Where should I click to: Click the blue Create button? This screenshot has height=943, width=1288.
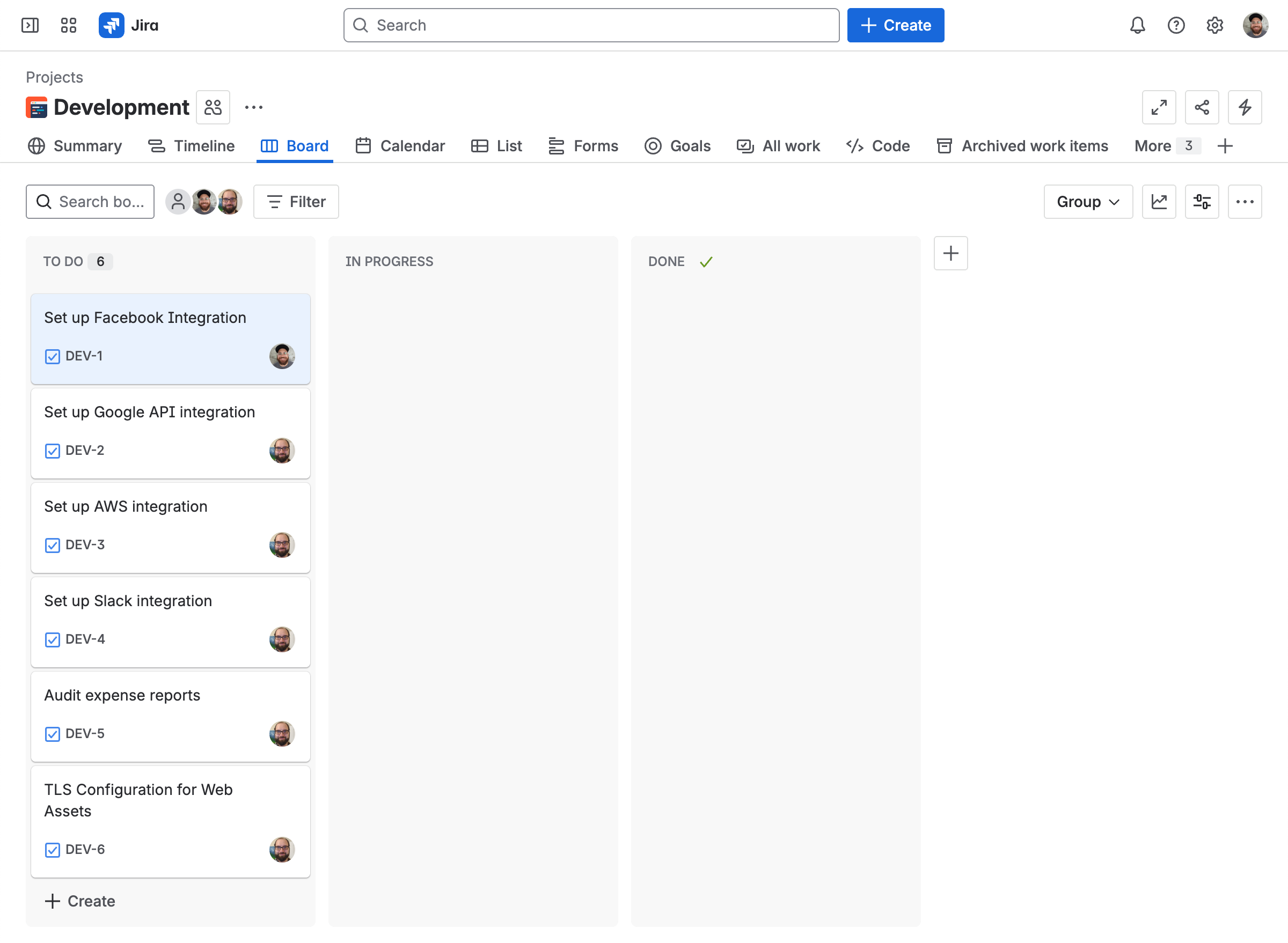point(895,25)
